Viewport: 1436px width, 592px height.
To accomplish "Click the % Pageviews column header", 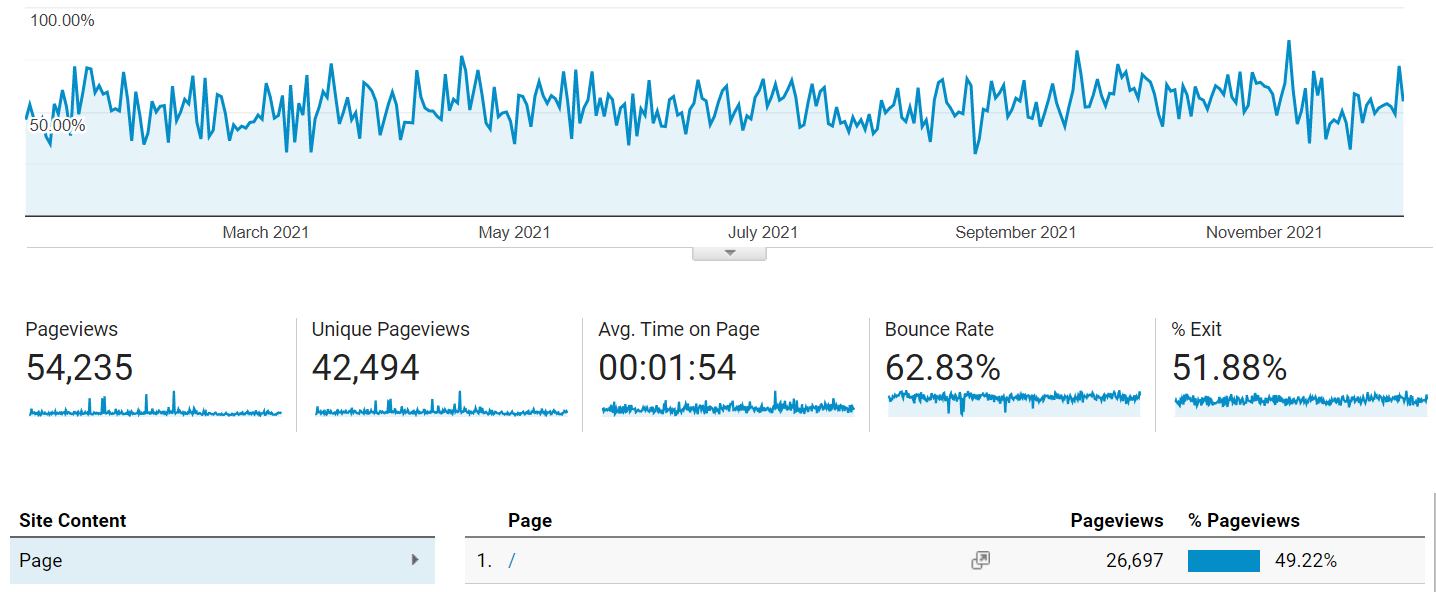I will coord(1244,521).
